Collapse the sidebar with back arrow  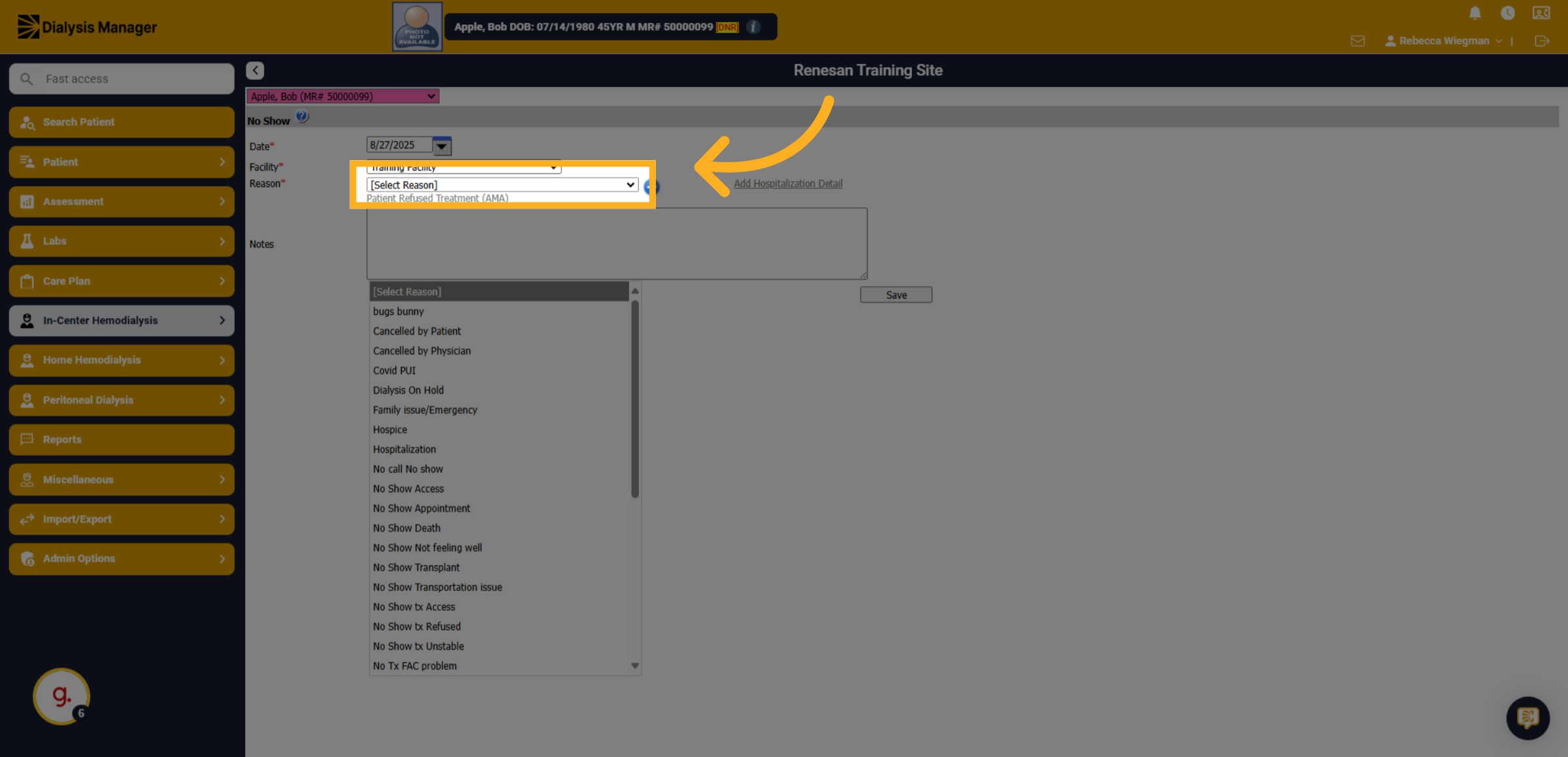pos(255,70)
